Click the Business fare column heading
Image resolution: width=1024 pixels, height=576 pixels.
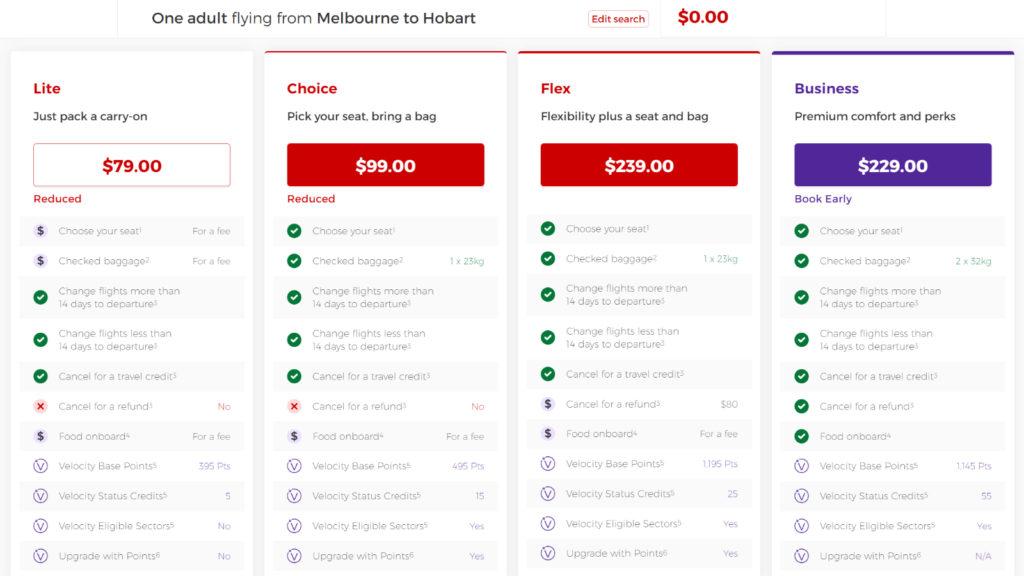826,88
